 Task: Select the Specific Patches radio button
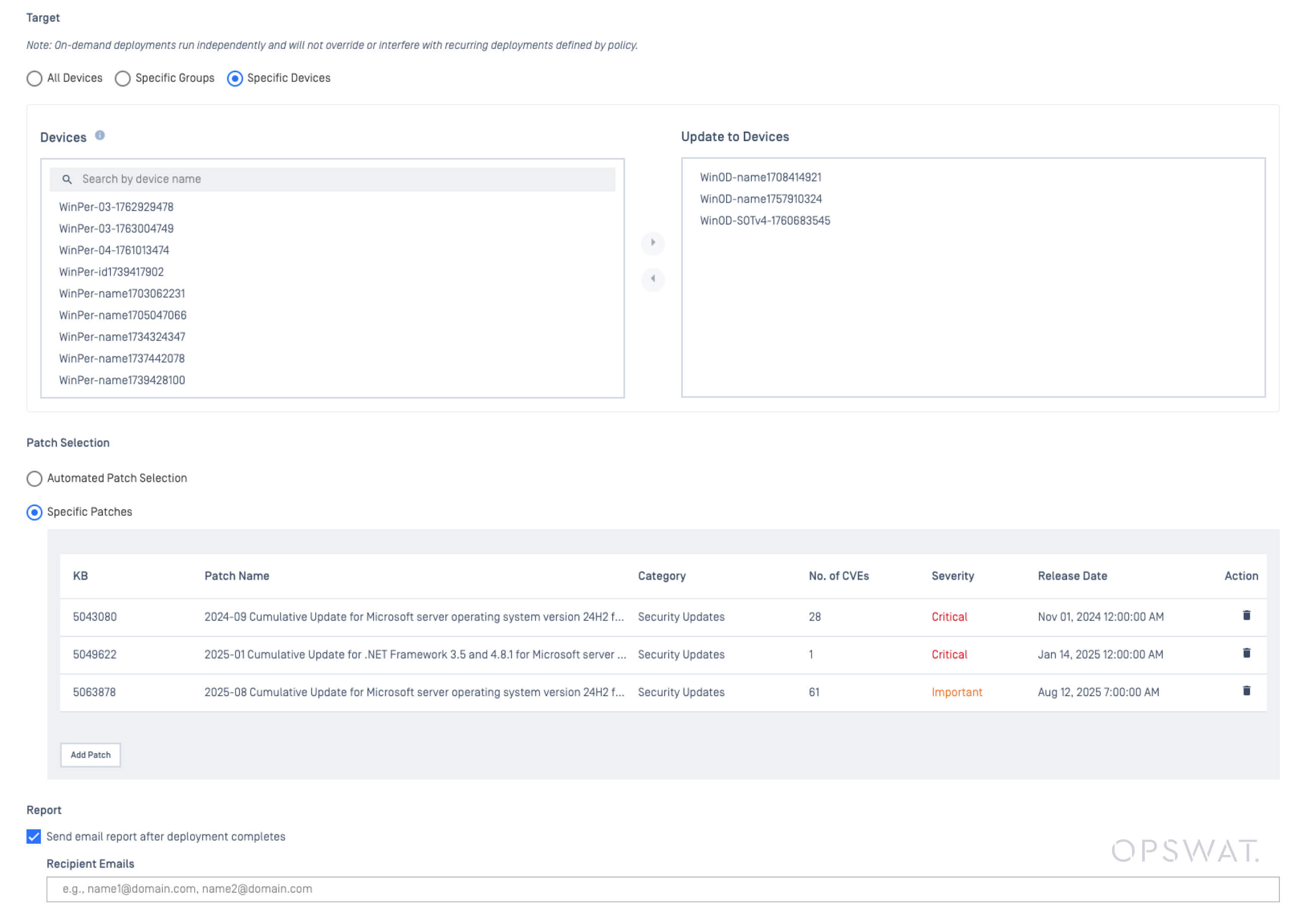tap(35, 512)
